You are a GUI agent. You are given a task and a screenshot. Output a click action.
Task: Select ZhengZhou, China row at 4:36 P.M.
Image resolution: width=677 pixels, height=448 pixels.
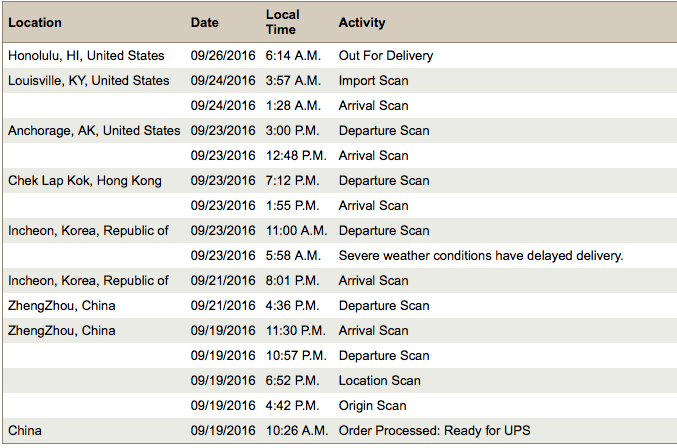click(x=340, y=306)
